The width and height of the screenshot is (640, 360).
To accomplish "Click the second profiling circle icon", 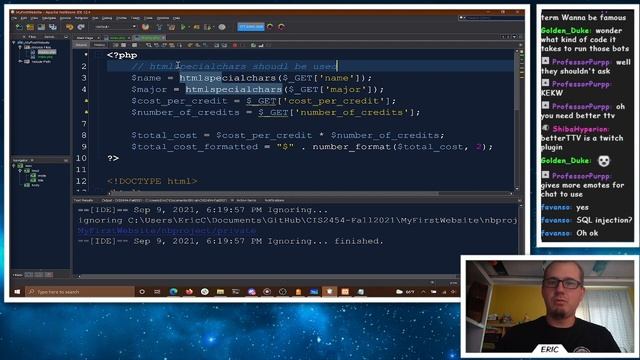I will click(282, 27).
